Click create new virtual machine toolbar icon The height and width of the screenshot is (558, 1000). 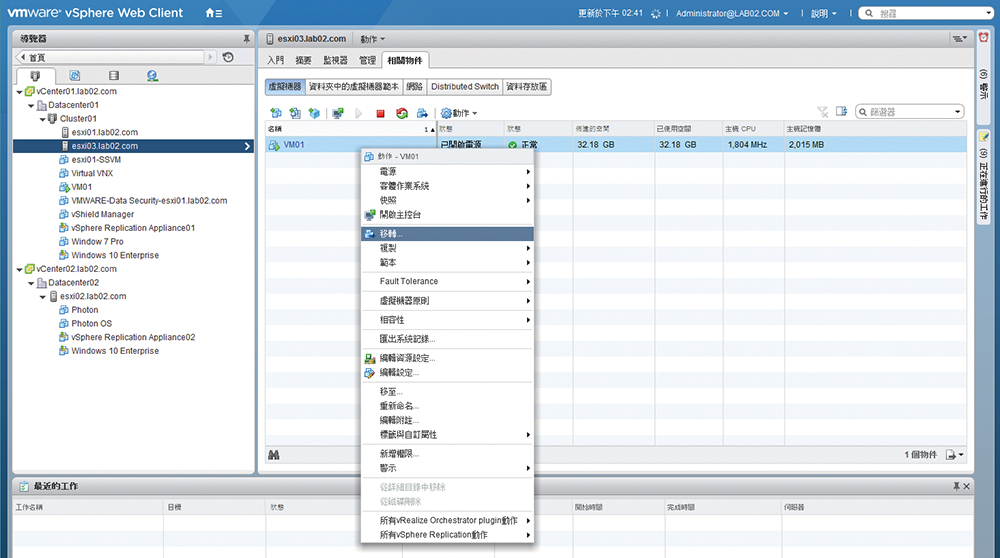276,113
